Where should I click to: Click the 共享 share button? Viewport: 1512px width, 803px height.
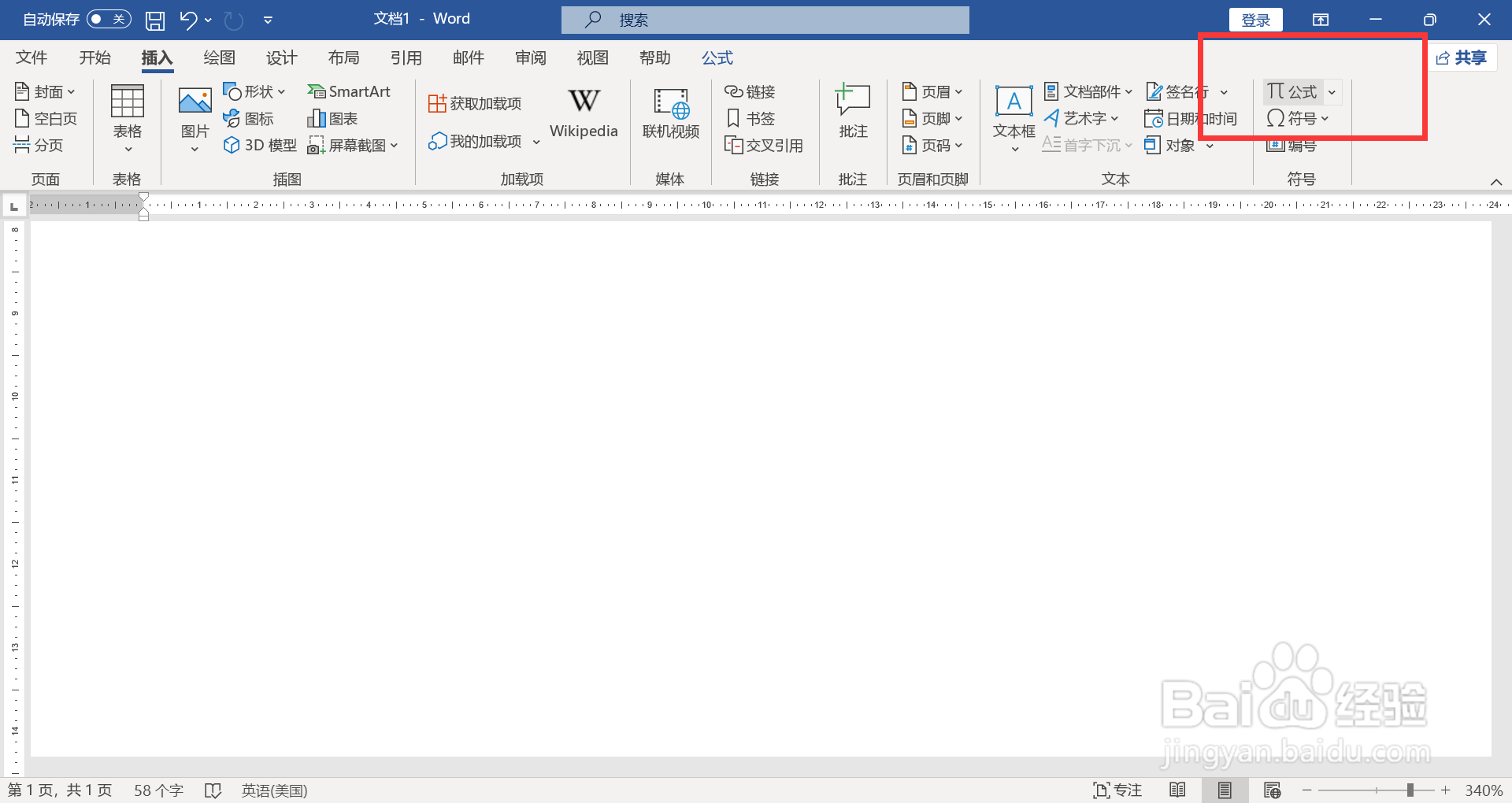click(1462, 57)
